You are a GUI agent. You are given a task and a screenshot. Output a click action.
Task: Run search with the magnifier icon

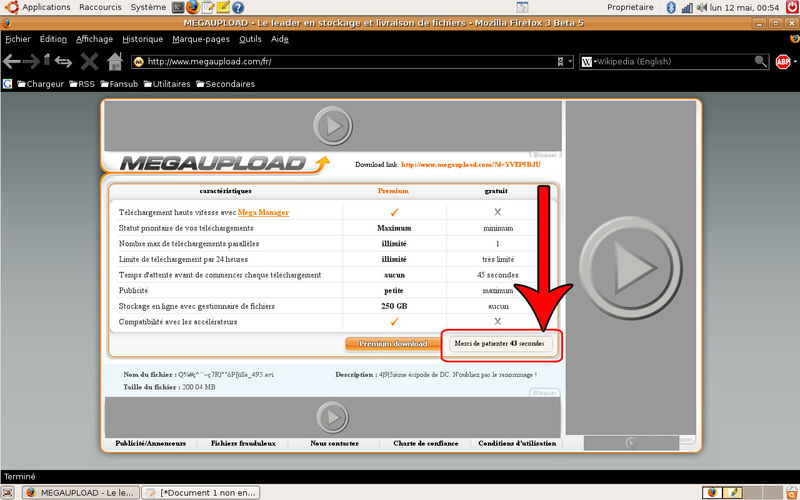(x=760, y=62)
